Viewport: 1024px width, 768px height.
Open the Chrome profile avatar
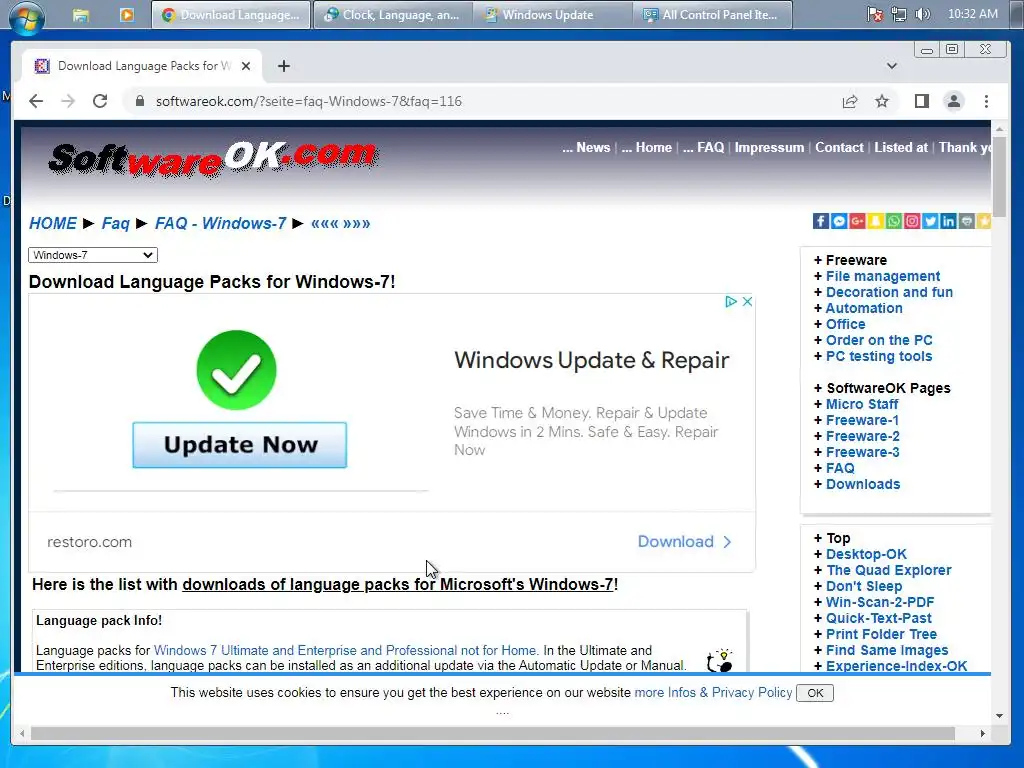pos(954,101)
